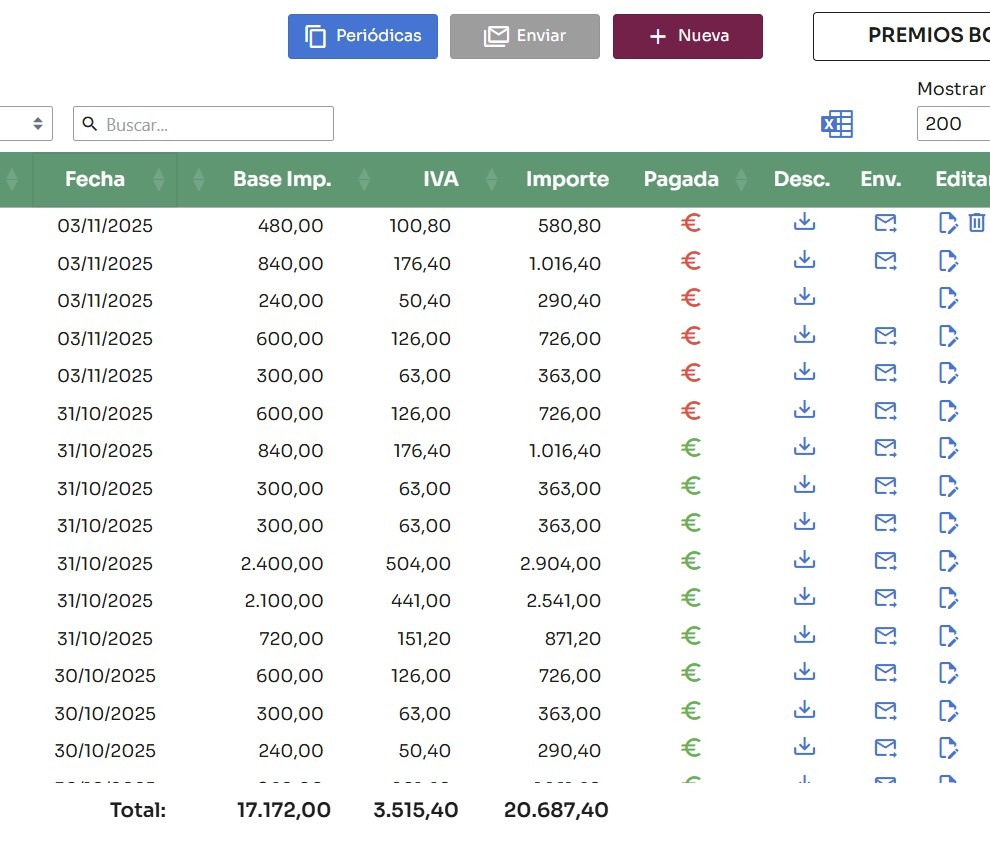Create a new invoice with Nueva
This screenshot has height=847, width=990.
pyautogui.click(x=688, y=36)
